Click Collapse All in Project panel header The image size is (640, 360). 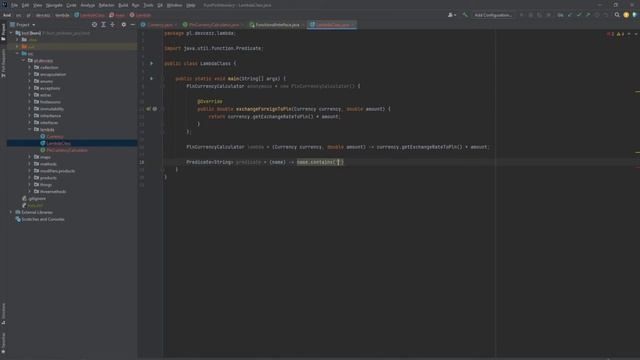[113, 25]
